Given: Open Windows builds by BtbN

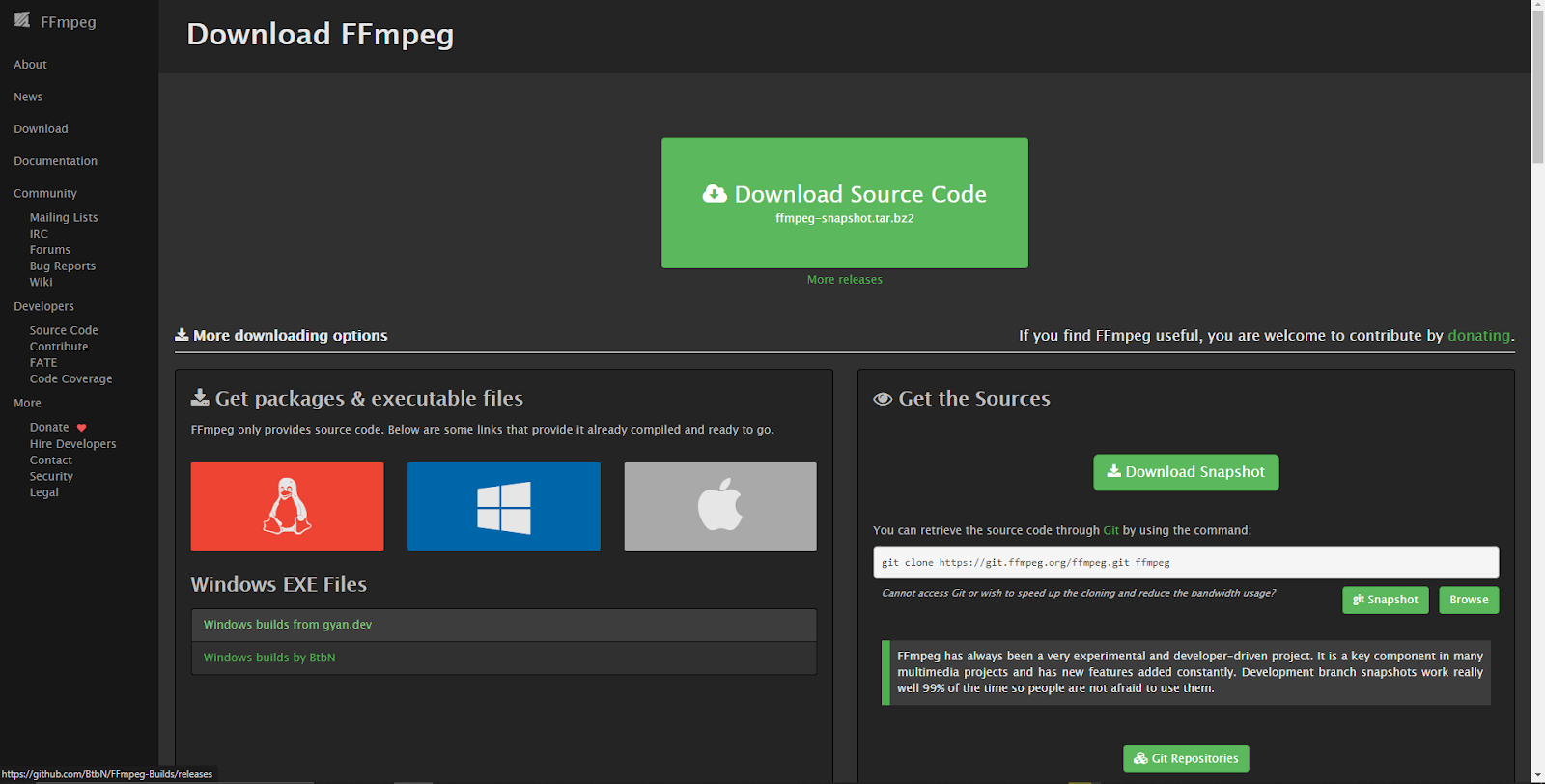Looking at the screenshot, I should click(269, 658).
